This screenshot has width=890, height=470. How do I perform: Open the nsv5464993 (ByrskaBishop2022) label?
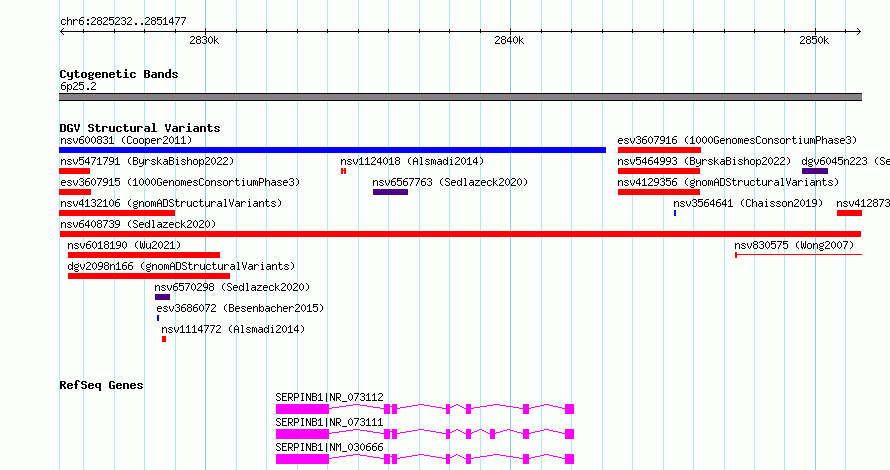(x=704, y=161)
